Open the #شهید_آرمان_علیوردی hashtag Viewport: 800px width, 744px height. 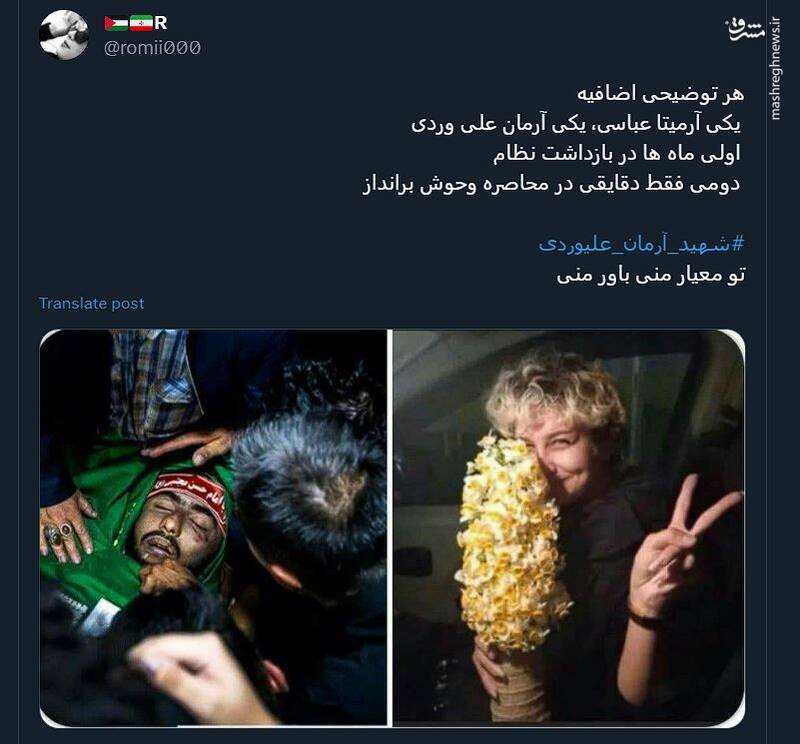pos(641,244)
